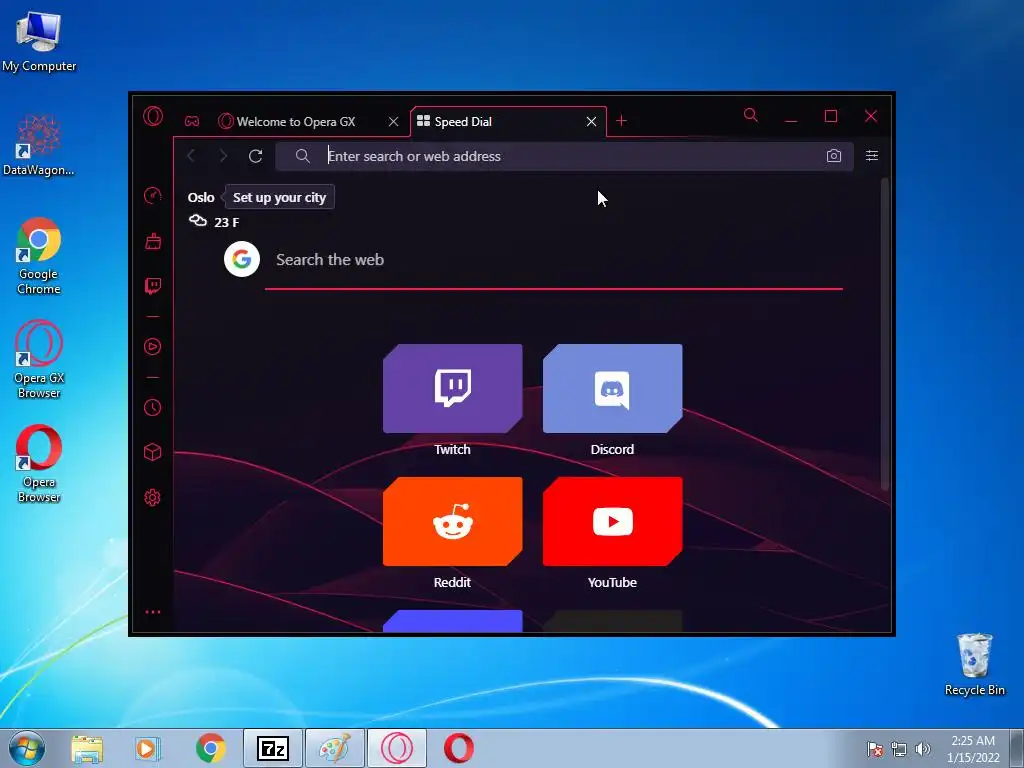
Task: Open the GX Corner gamepad icon
Action: [x=192, y=121]
